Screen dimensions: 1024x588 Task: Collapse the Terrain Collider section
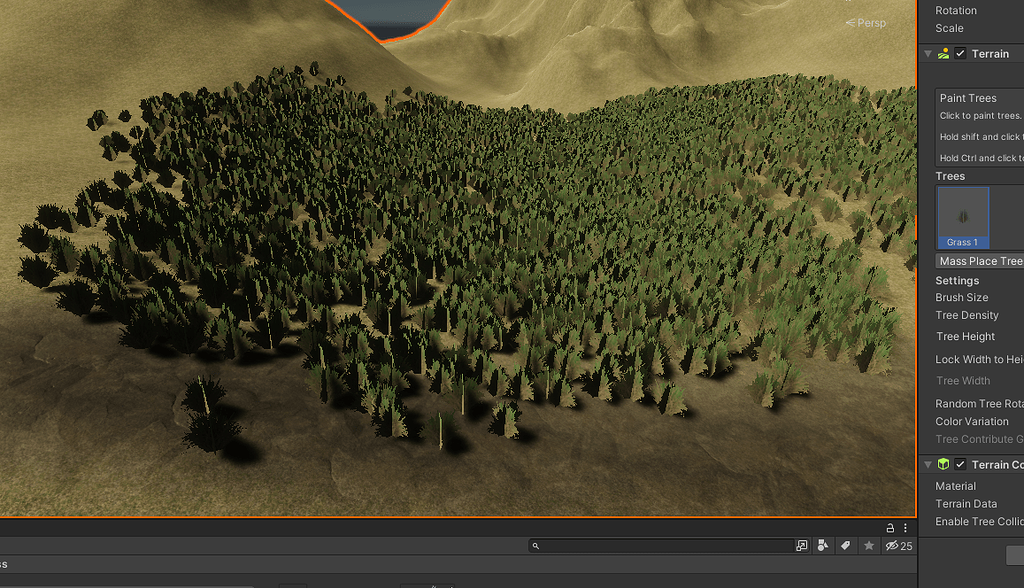[928, 464]
